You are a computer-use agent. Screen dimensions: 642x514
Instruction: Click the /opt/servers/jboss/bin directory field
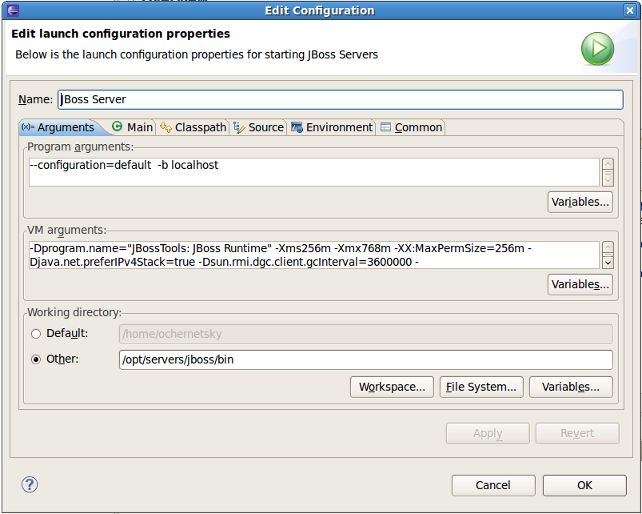coord(365,360)
